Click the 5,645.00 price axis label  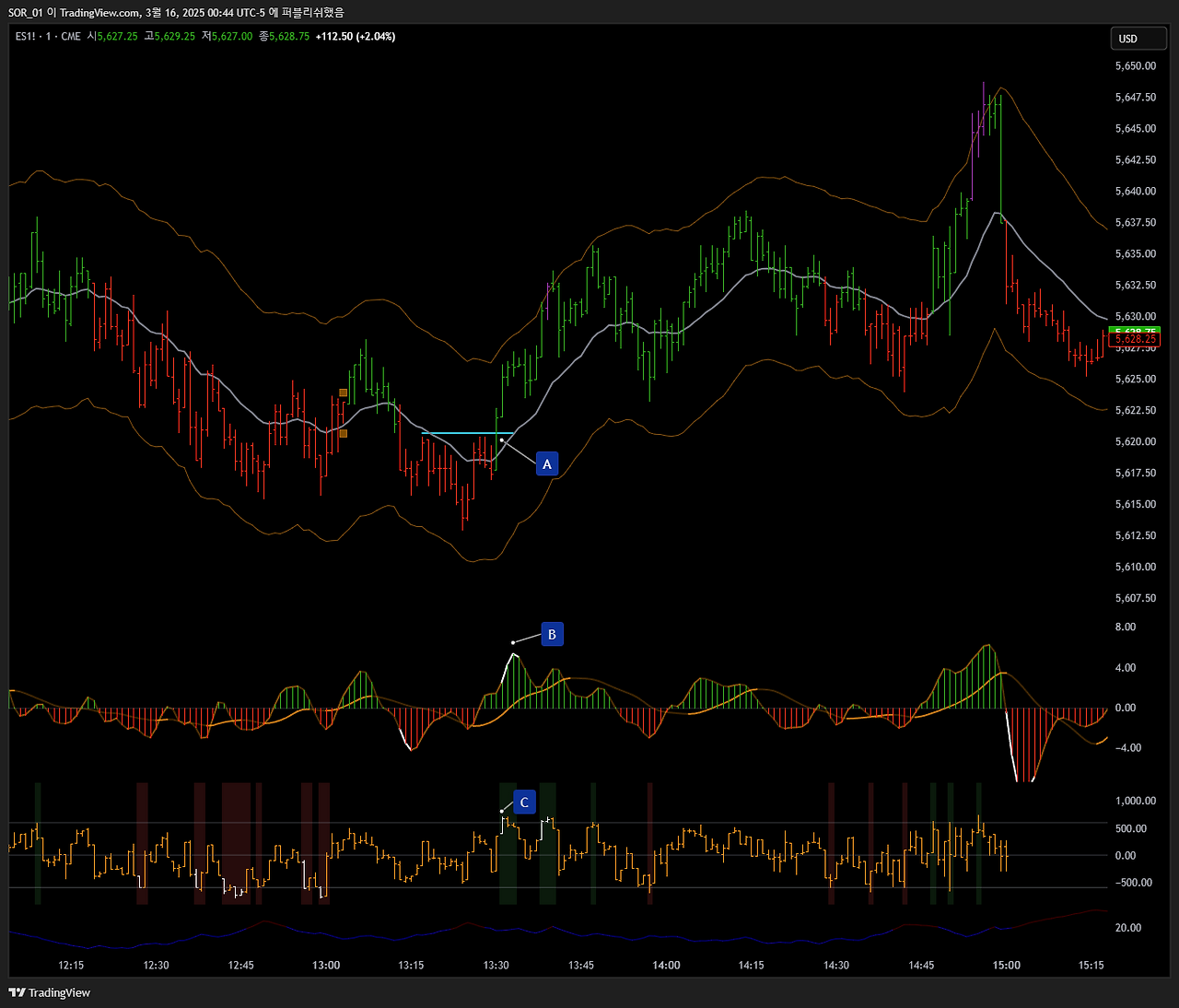pos(1135,129)
